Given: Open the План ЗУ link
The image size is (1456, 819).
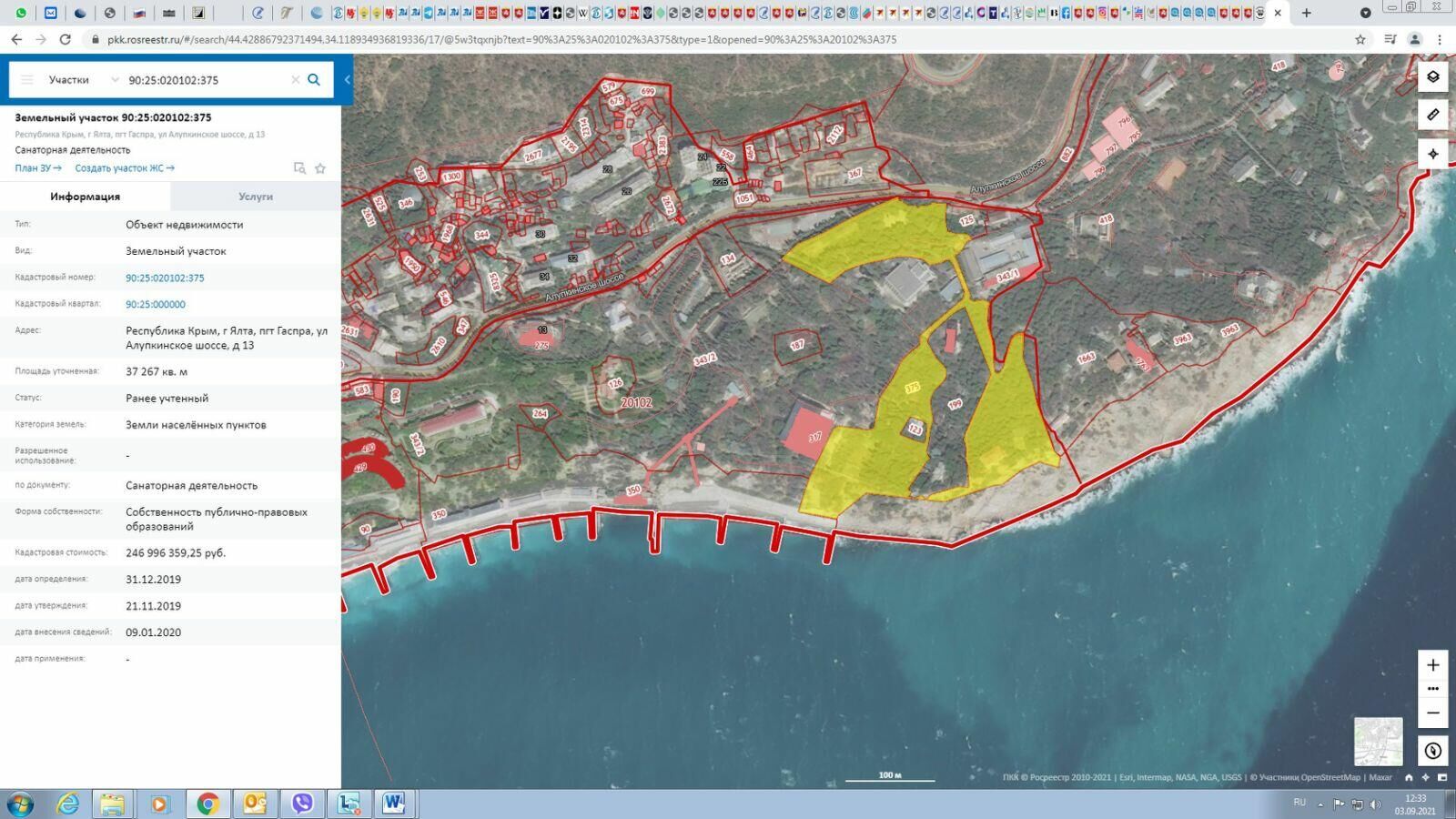Looking at the screenshot, I should pyautogui.click(x=37, y=168).
